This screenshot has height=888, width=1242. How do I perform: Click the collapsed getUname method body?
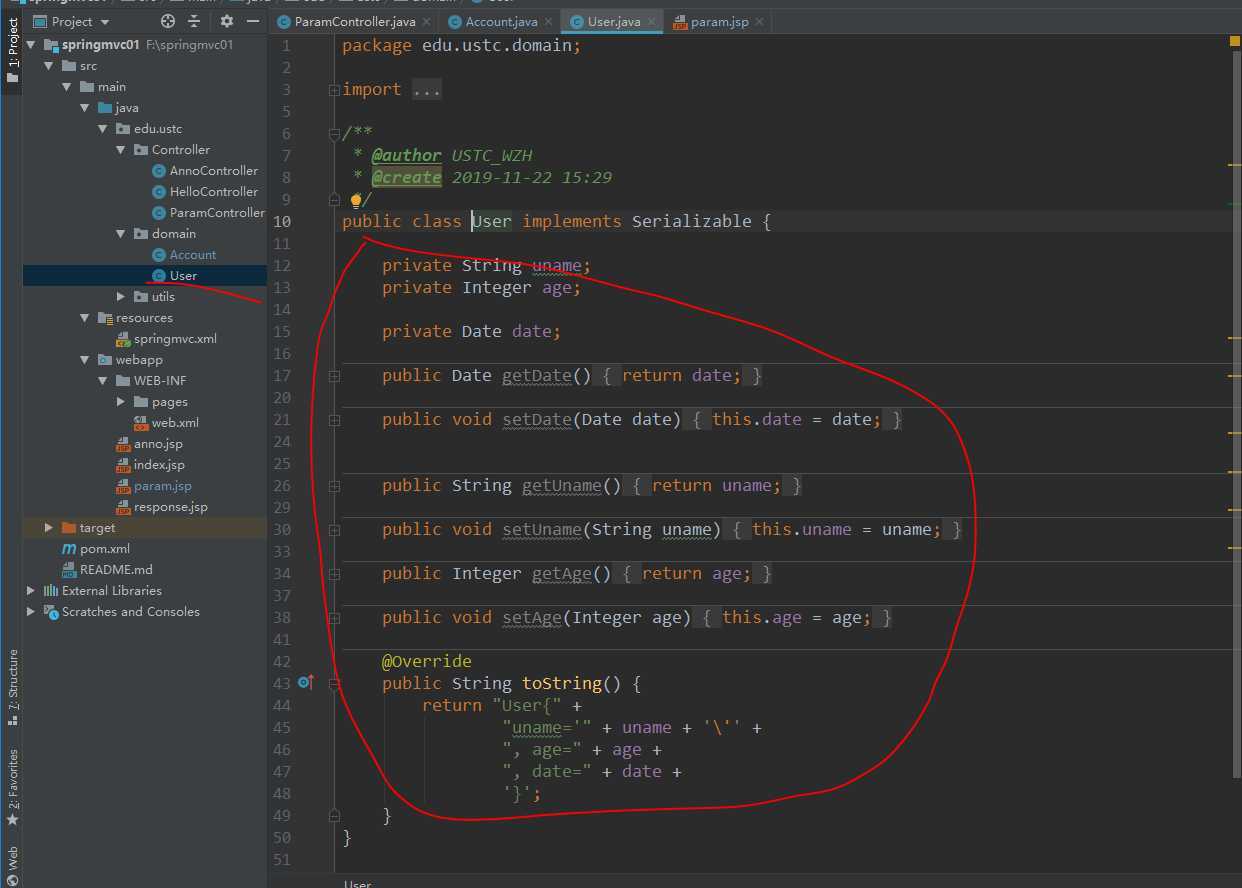click(x=717, y=486)
